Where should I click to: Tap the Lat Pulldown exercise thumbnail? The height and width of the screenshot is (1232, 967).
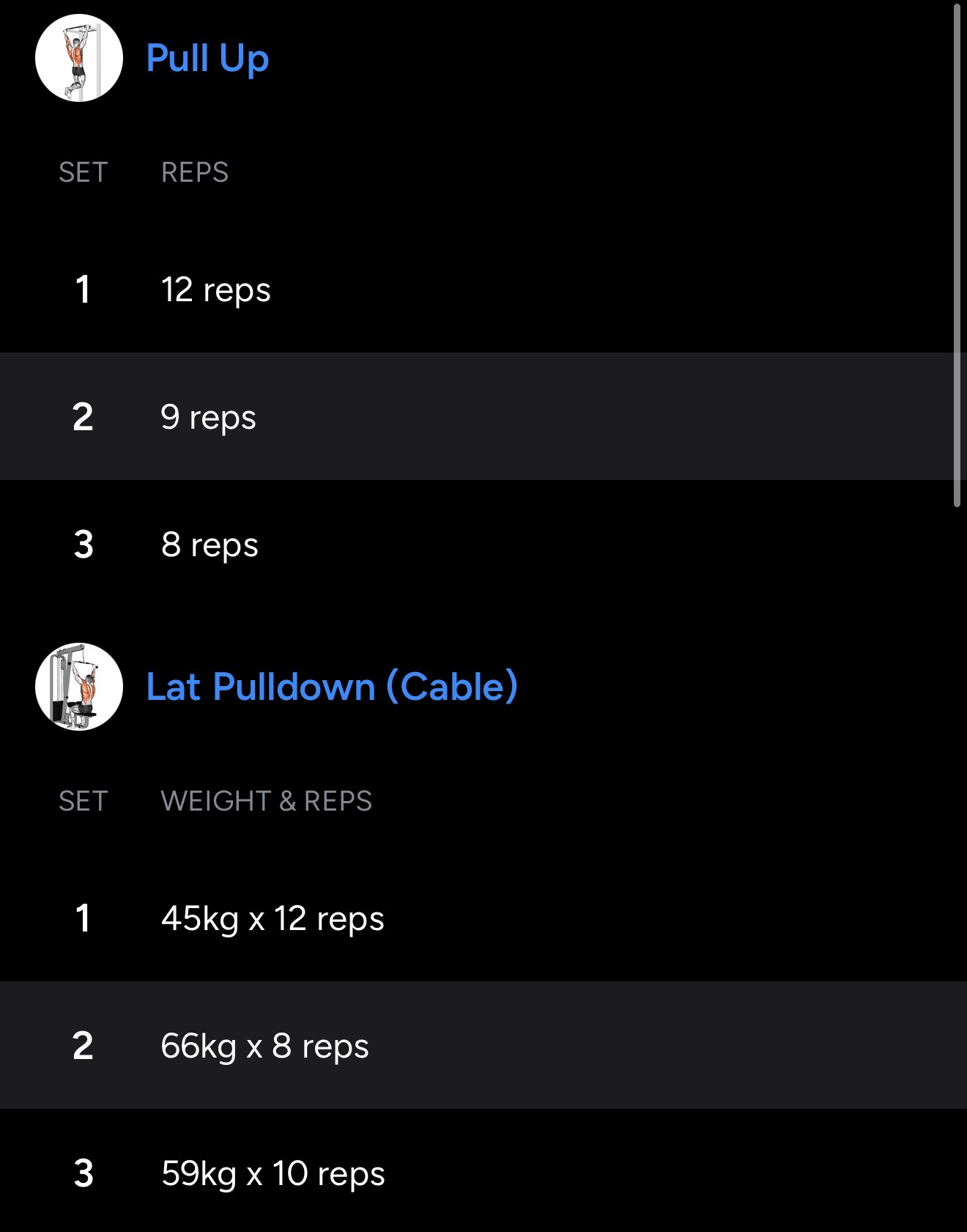click(x=79, y=687)
